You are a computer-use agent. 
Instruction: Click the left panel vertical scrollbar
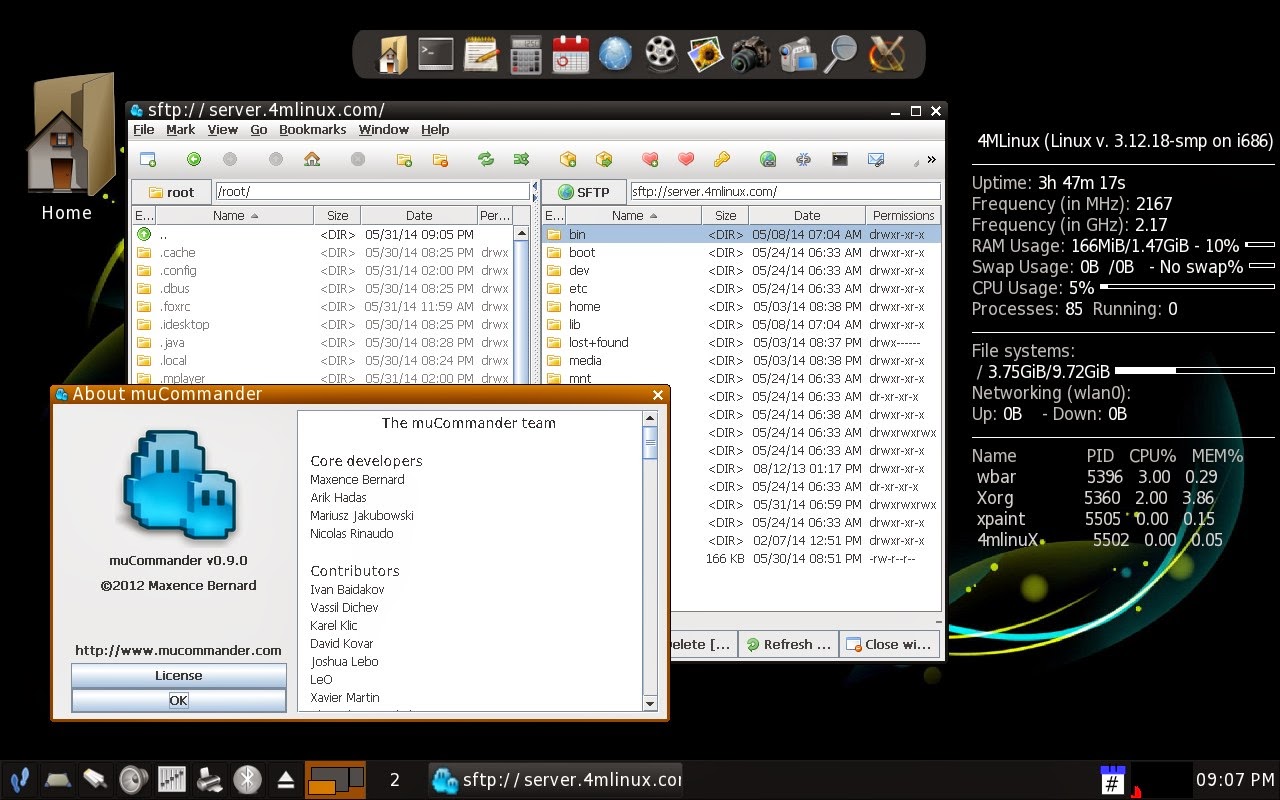pyautogui.click(x=520, y=306)
